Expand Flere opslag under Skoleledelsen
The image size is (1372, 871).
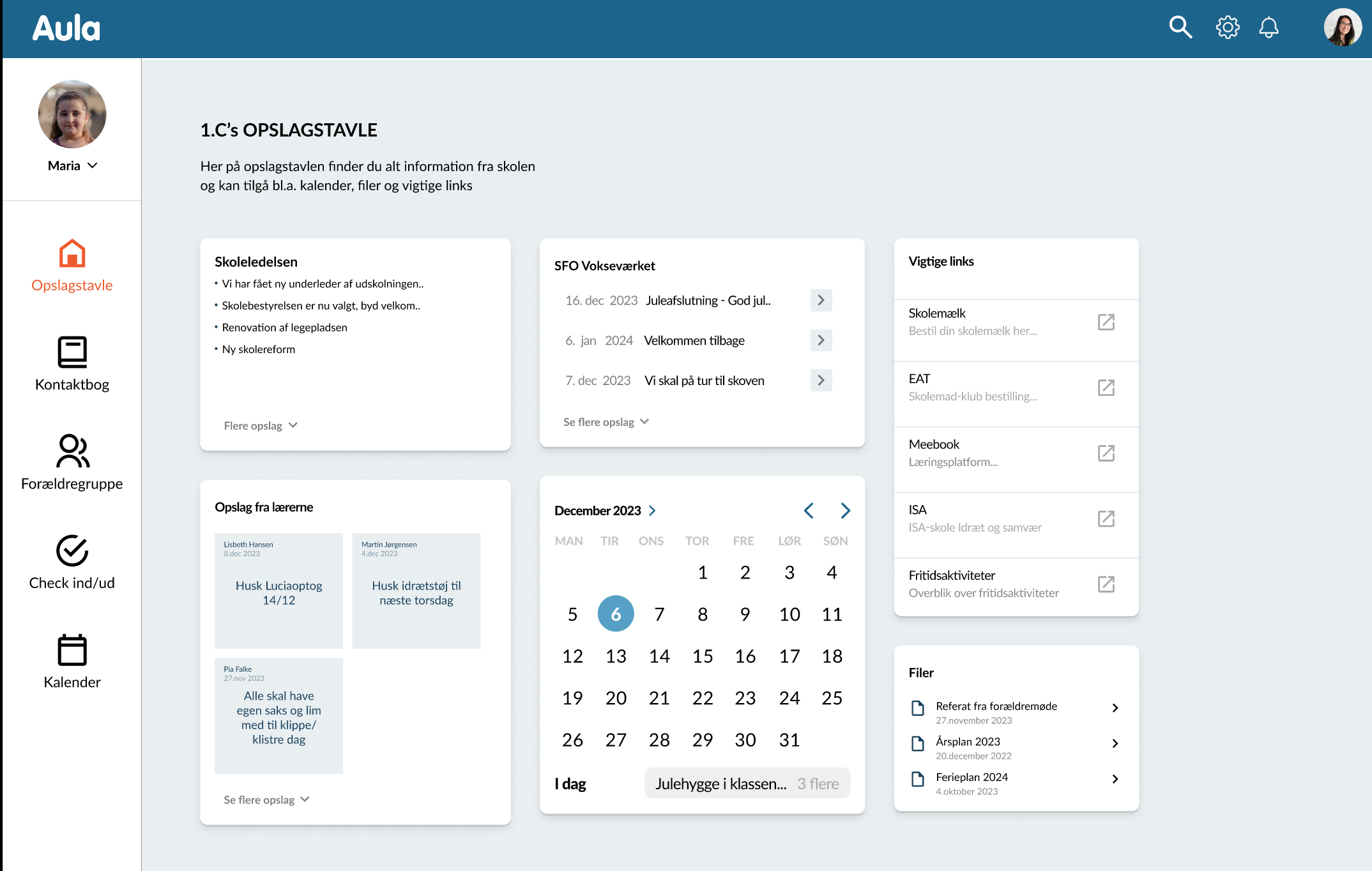(261, 426)
